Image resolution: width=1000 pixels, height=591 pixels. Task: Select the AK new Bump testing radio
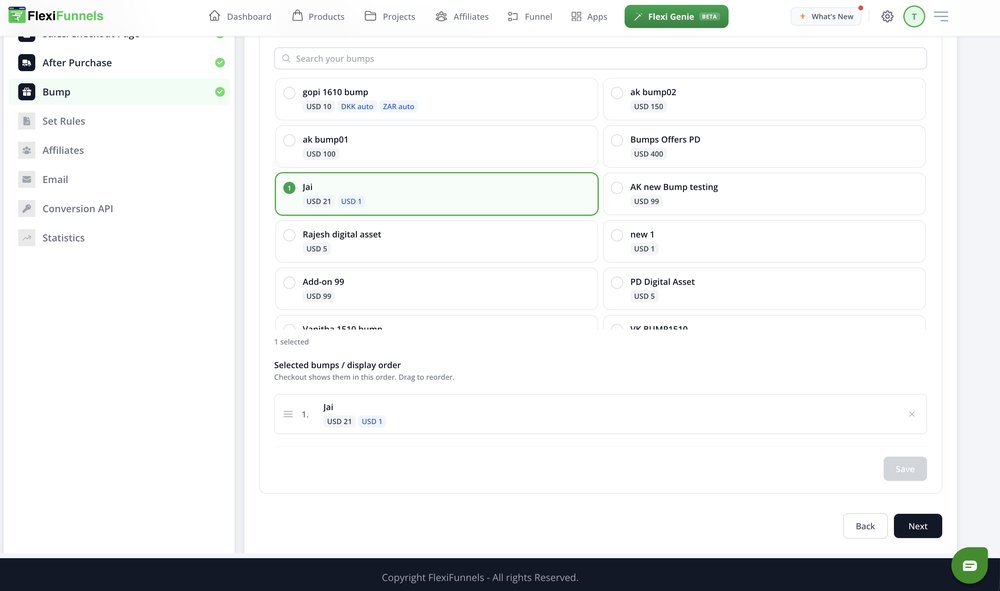[617, 188]
